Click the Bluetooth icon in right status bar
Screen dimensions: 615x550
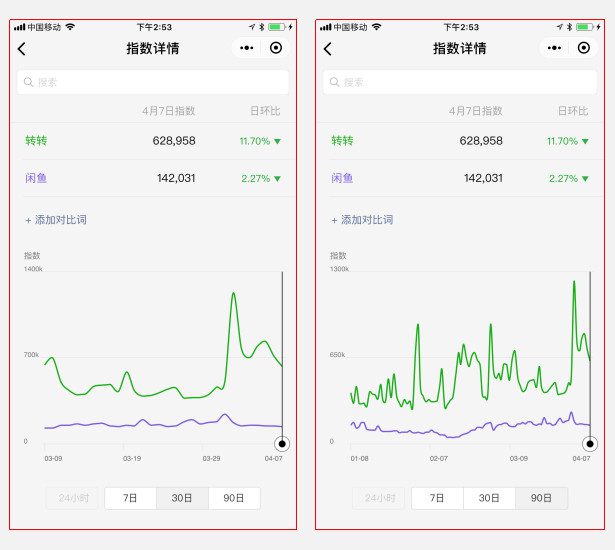(x=570, y=27)
